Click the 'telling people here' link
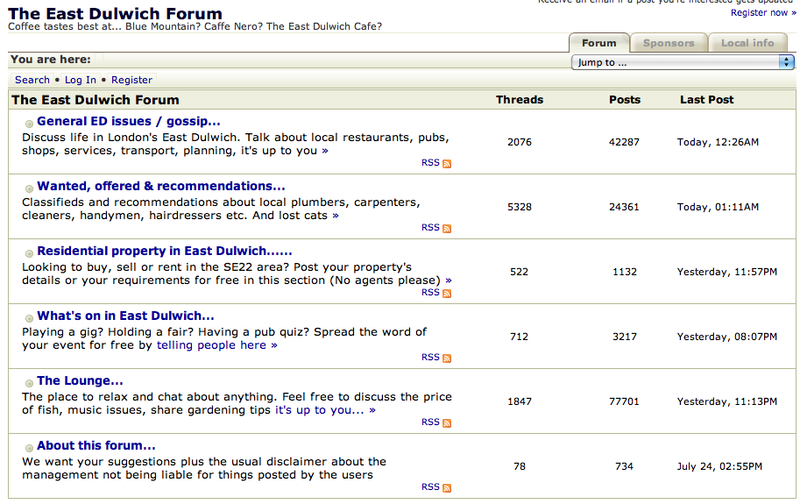The height and width of the screenshot is (504, 800). tap(211, 345)
